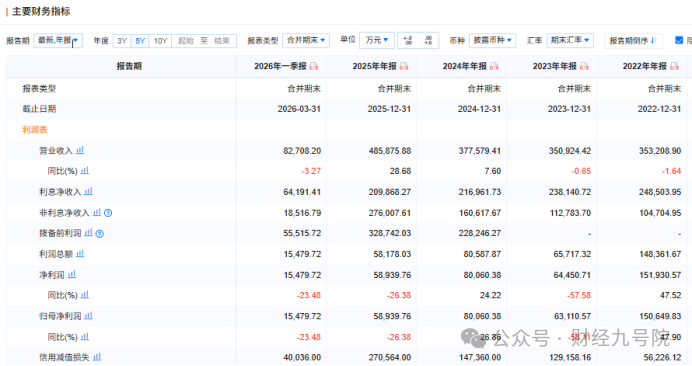Show chart for 非利息净收入
Screen dimensions: 692x366
pos(97,212)
